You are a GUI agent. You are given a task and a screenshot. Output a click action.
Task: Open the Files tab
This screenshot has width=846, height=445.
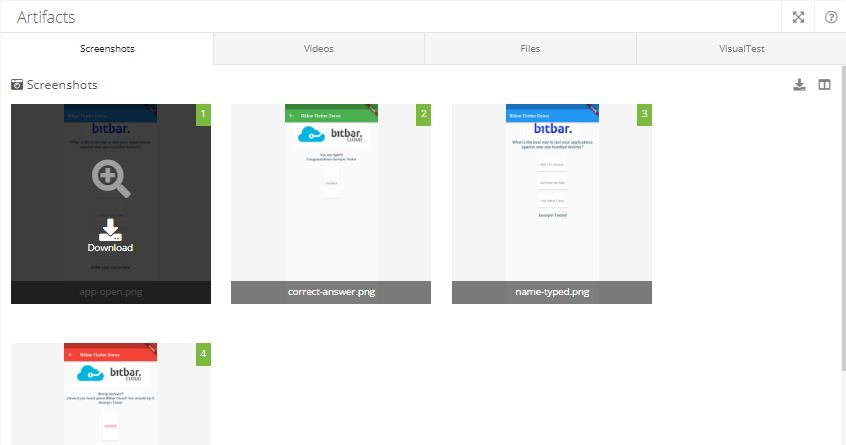coord(530,48)
